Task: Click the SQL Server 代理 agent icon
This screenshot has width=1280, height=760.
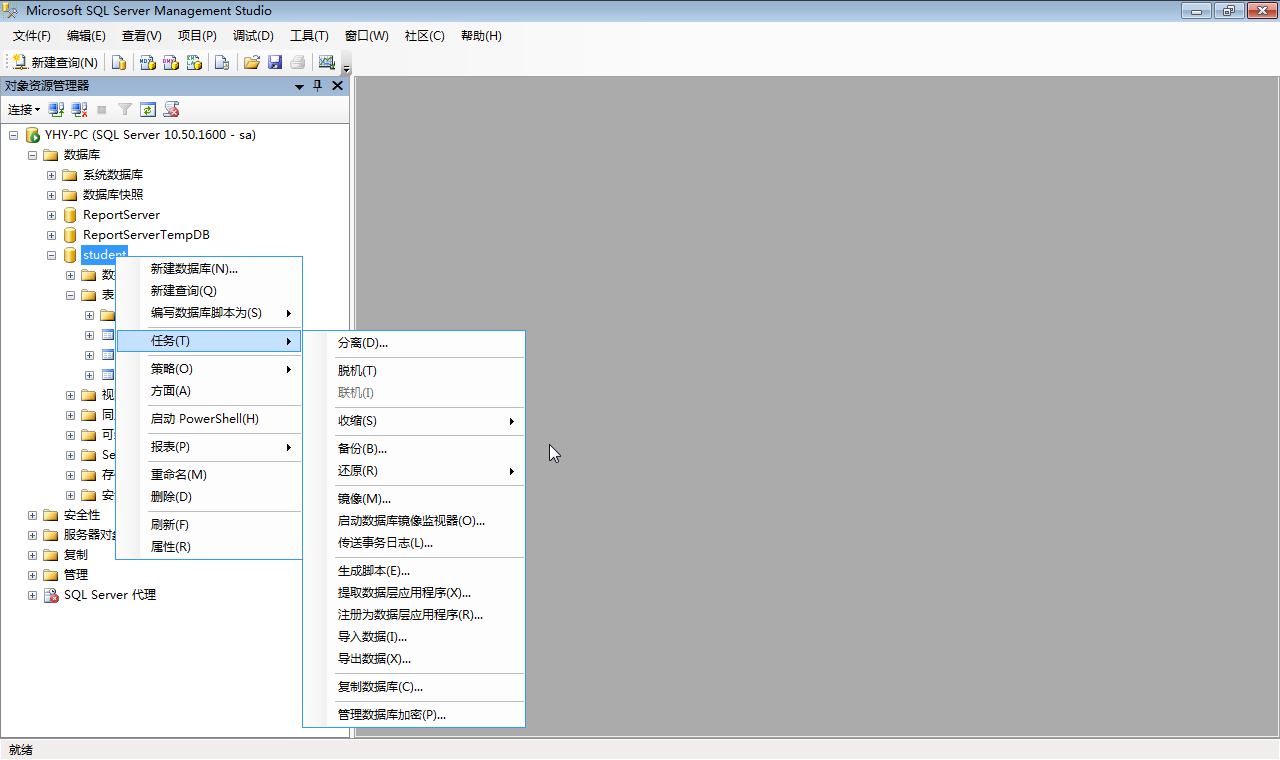Action: [51, 595]
